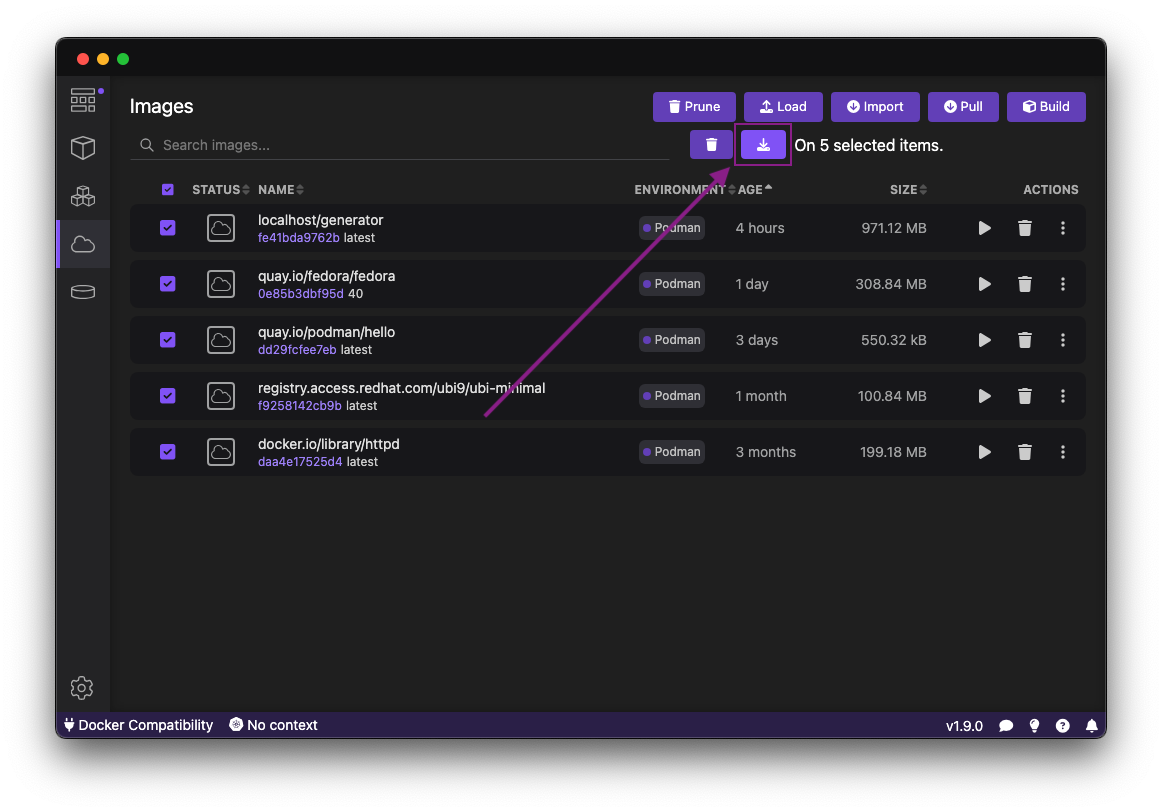
Task: Click the Prune images button
Action: click(x=694, y=107)
